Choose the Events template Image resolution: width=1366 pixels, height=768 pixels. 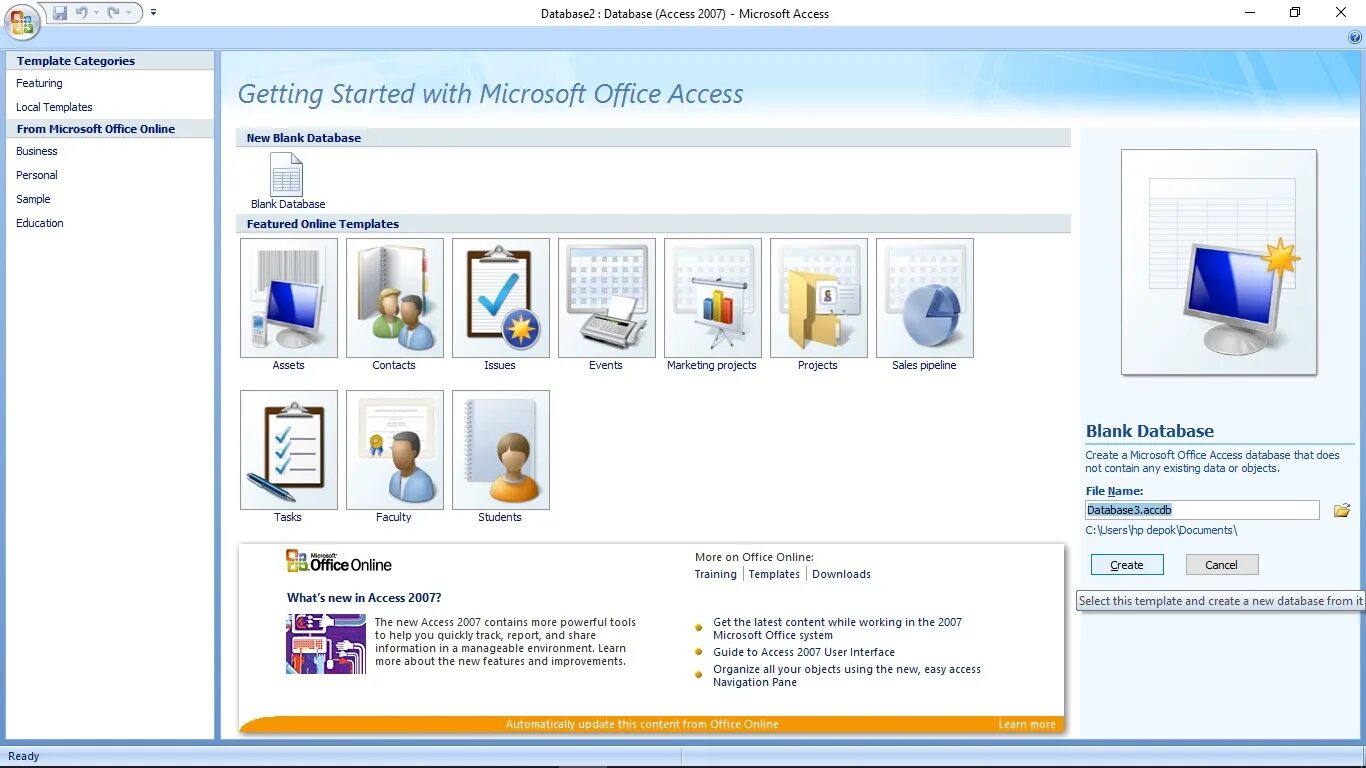click(x=607, y=304)
